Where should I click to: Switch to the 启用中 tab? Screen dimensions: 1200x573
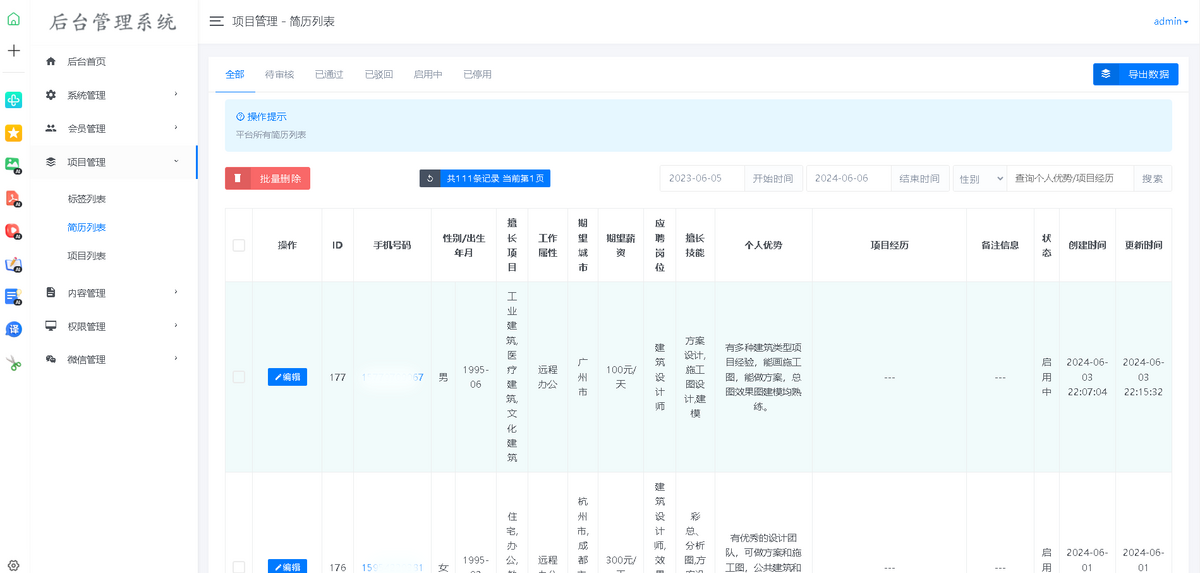[x=428, y=75]
